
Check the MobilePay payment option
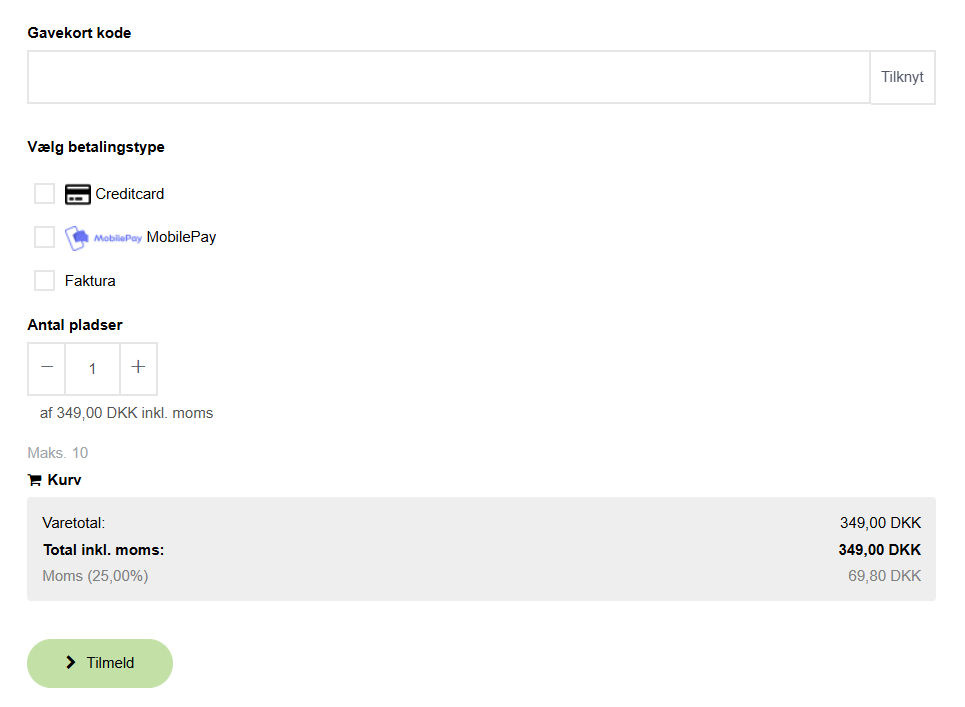pos(44,236)
